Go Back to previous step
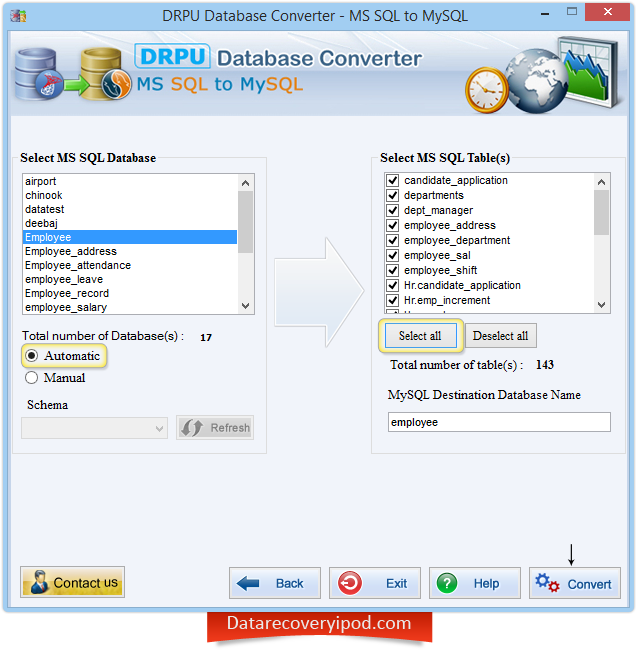637x650 pixels. pos(275,584)
